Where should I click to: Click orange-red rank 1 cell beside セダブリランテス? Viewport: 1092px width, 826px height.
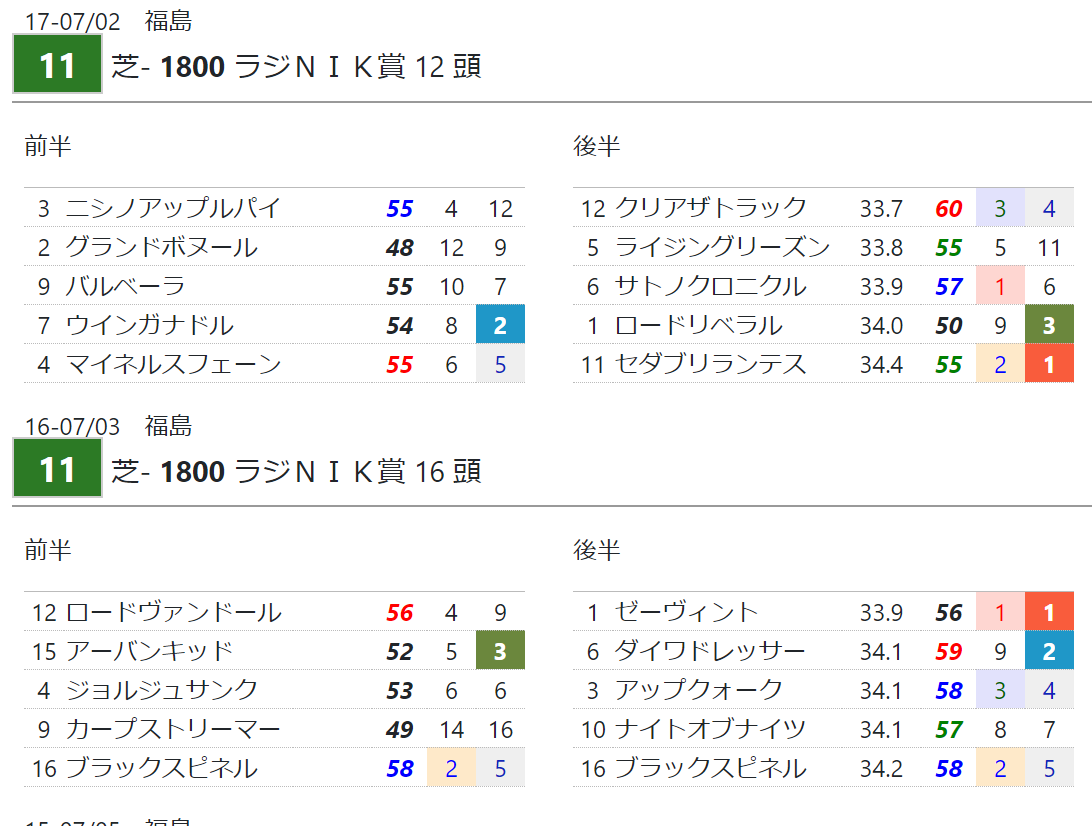(1049, 364)
